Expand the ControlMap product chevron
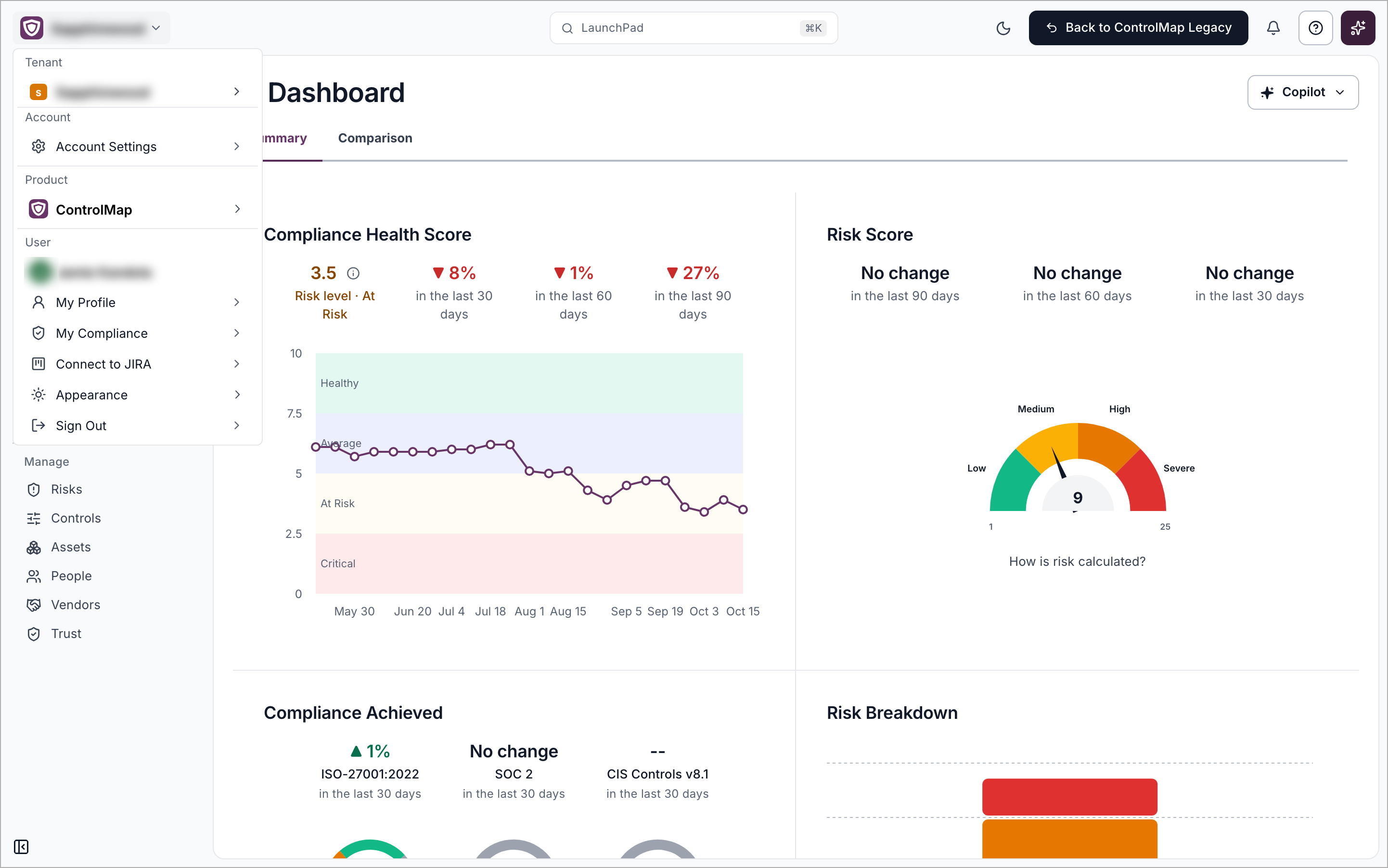This screenshot has width=1388, height=868. pyautogui.click(x=237, y=209)
